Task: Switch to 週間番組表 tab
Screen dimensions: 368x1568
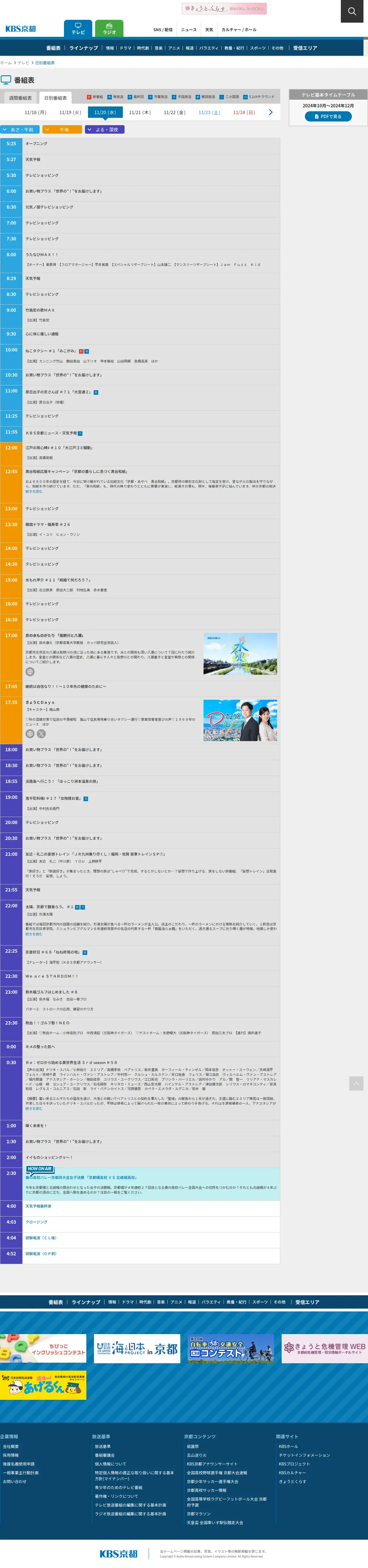Action: pos(20,98)
